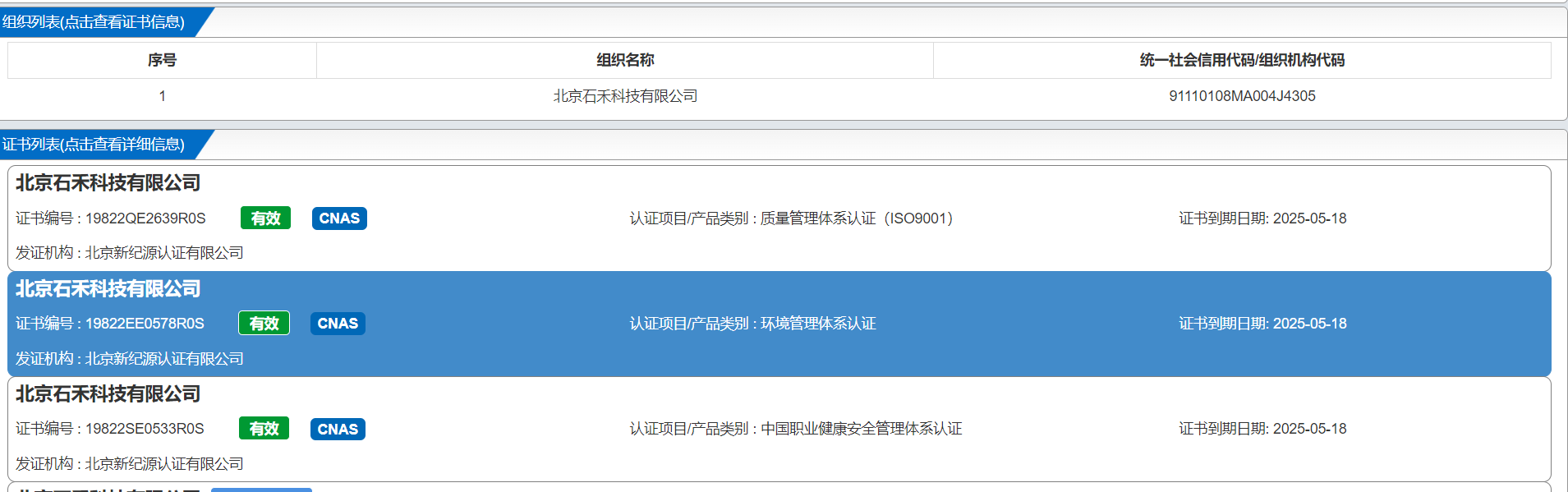This screenshot has width=1568, height=492.
Task: Click the 统一社会信用代码/组织机构代码 column header
Action: pos(1242,60)
